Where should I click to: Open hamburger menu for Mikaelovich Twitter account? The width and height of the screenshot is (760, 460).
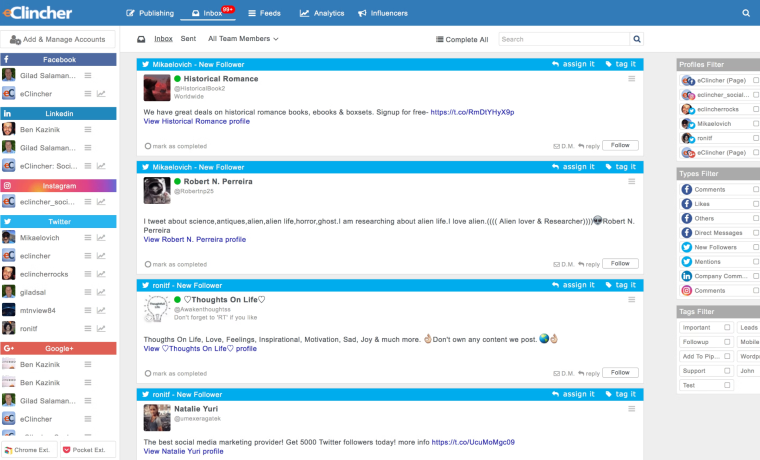tap(88, 238)
